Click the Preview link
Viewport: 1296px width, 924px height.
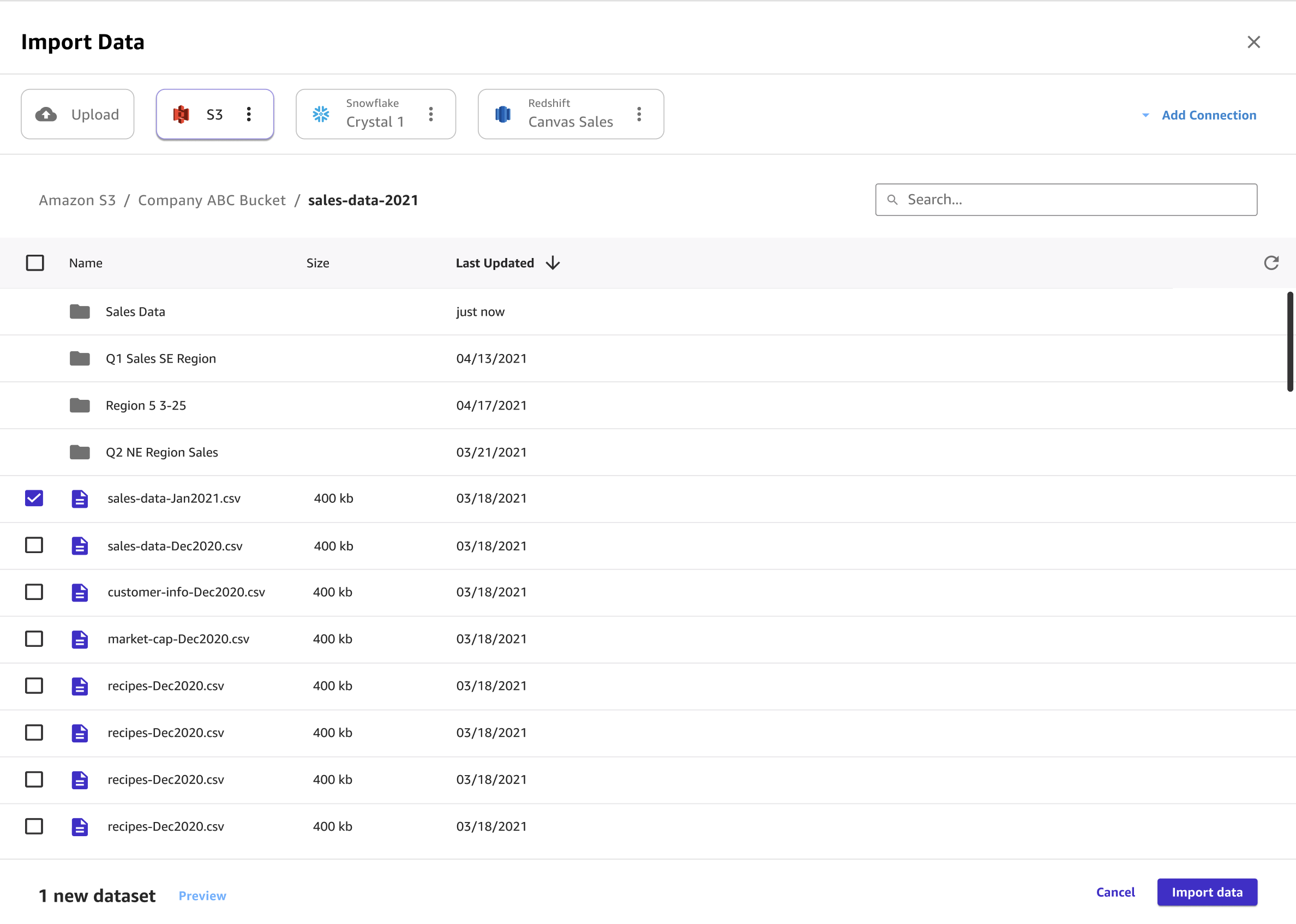tap(202, 896)
